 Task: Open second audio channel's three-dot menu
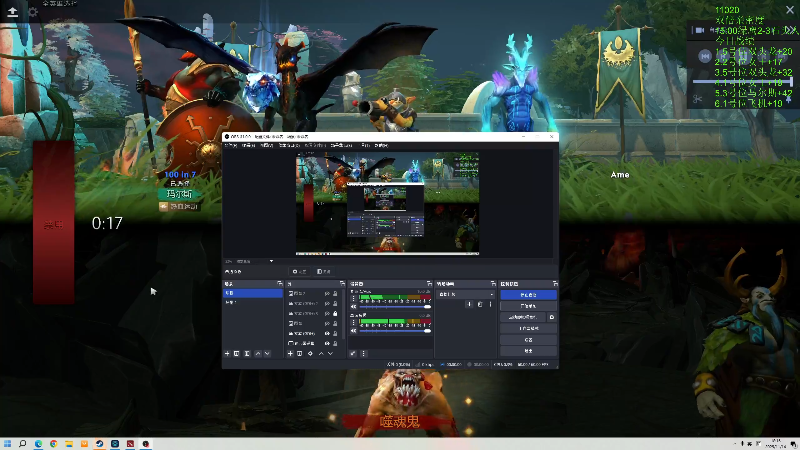(354, 322)
